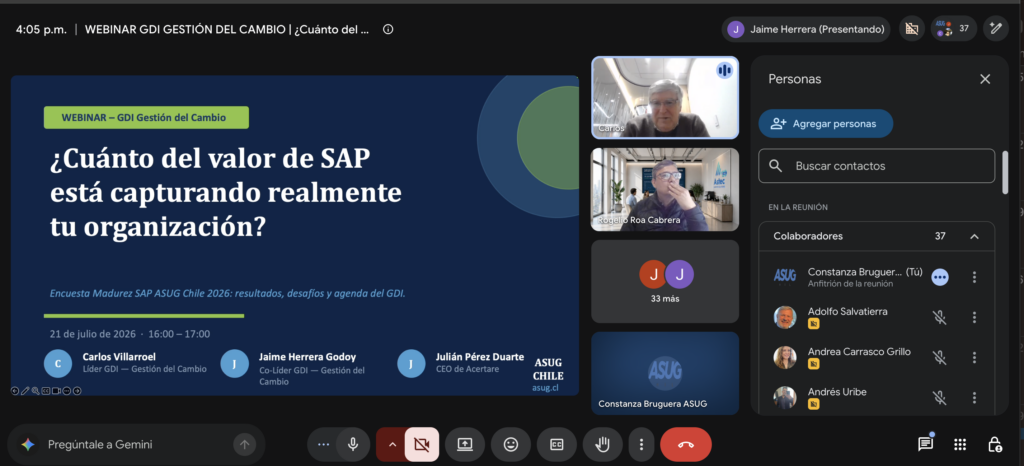Click red leave call button
The height and width of the screenshot is (466, 1024).
(x=686, y=444)
